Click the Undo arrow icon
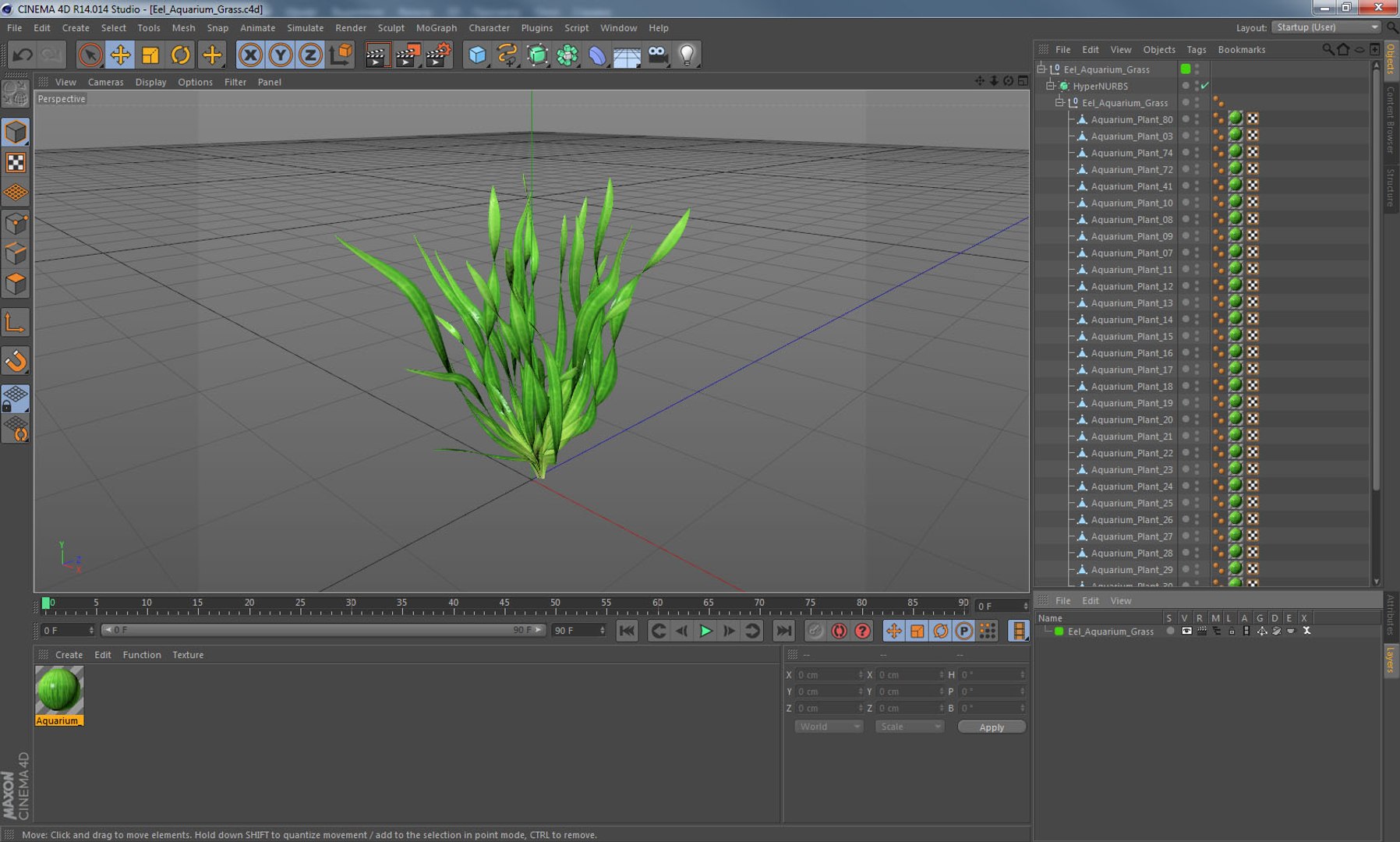This screenshot has width=1400, height=842. pyautogui.click(x=23, y=55)
